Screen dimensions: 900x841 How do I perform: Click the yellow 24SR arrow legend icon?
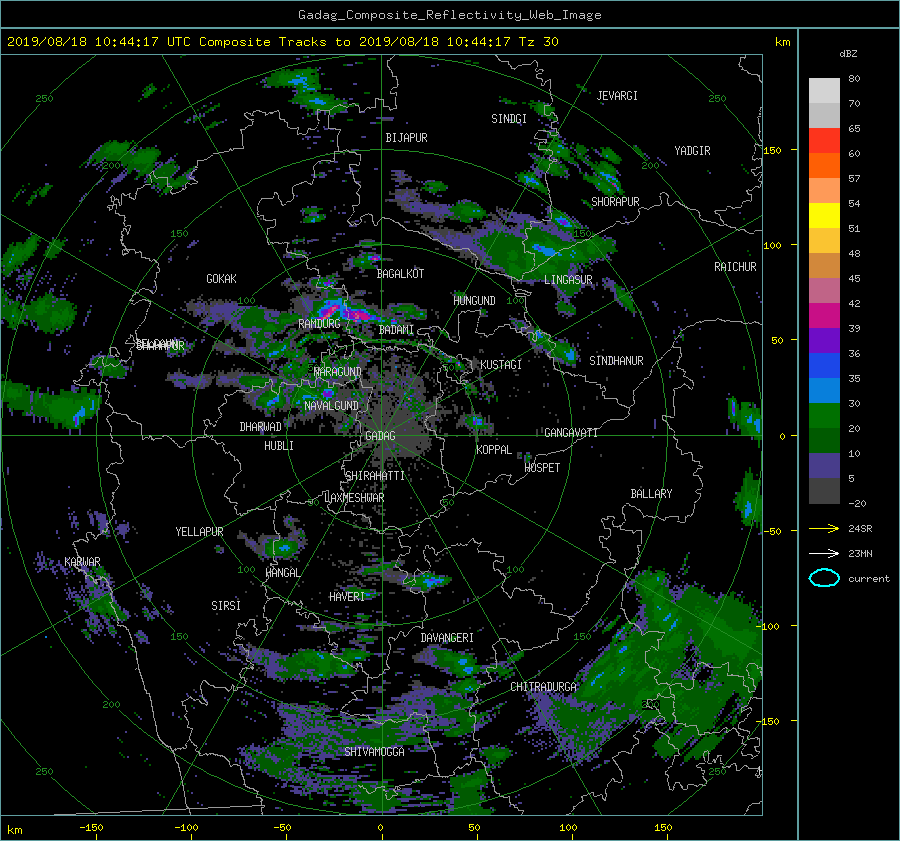pyautogui.click(x=824, y=529)
